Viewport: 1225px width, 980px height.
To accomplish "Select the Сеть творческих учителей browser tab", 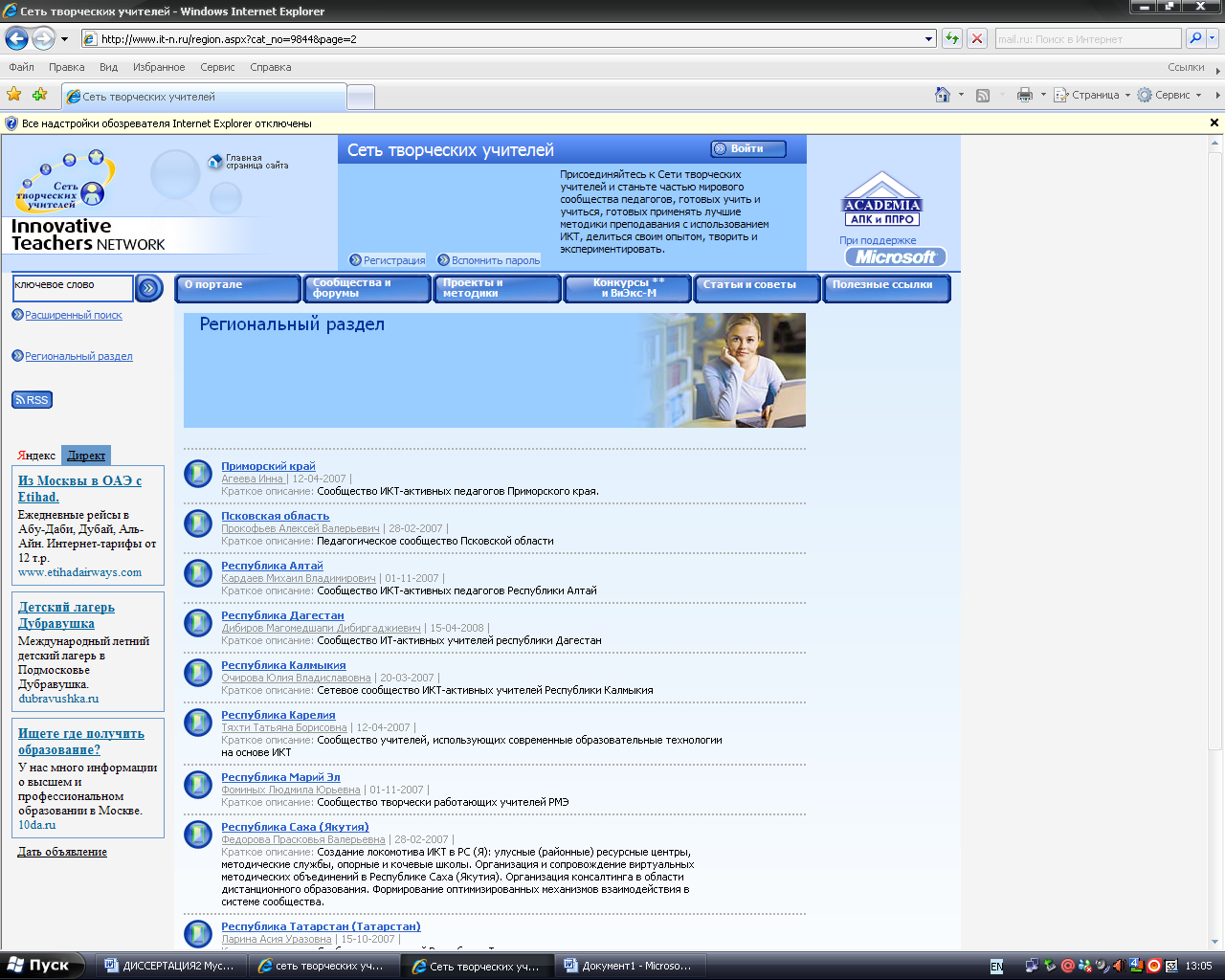I will tap(204, 97).
